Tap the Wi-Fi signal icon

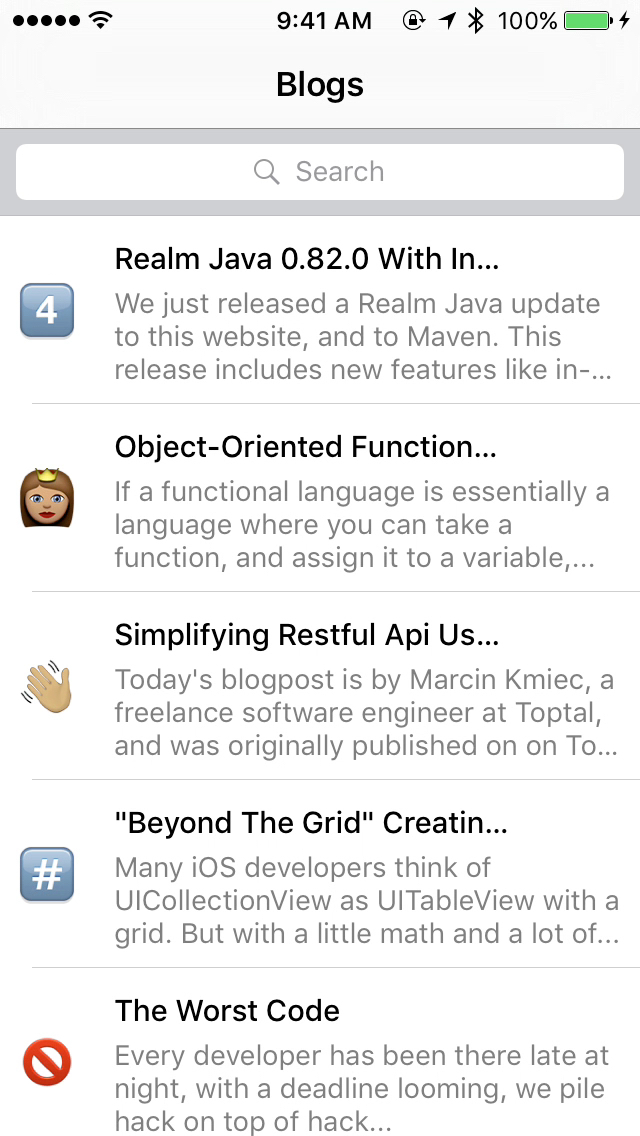(x=101, y=20)
